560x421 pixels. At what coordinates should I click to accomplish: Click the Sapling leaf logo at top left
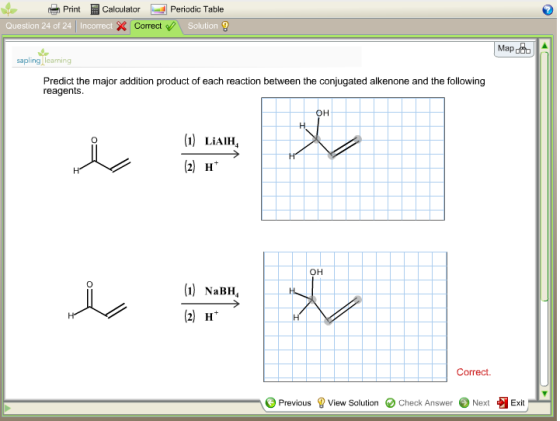pyautogui.click(x=9, y=9)
